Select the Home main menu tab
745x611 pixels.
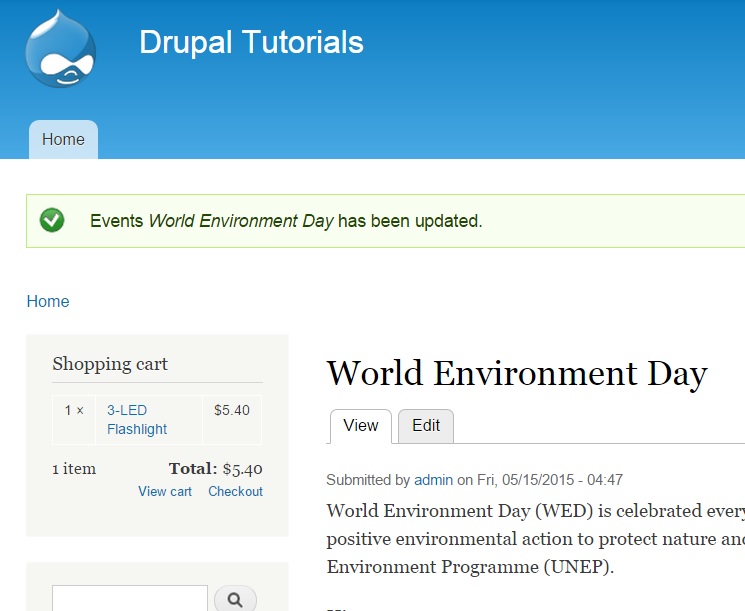tap(63, 139)
